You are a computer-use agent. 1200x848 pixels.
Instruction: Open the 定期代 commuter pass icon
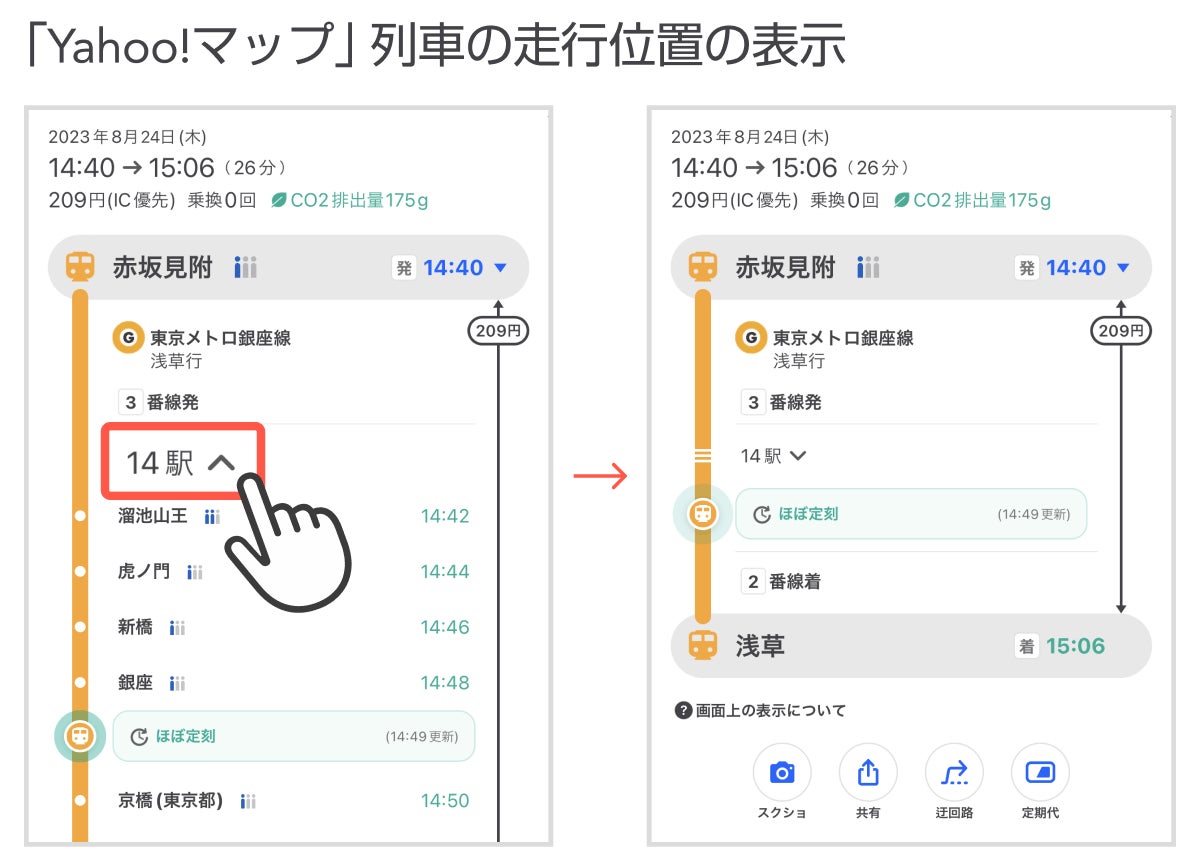pos(1040,772)
